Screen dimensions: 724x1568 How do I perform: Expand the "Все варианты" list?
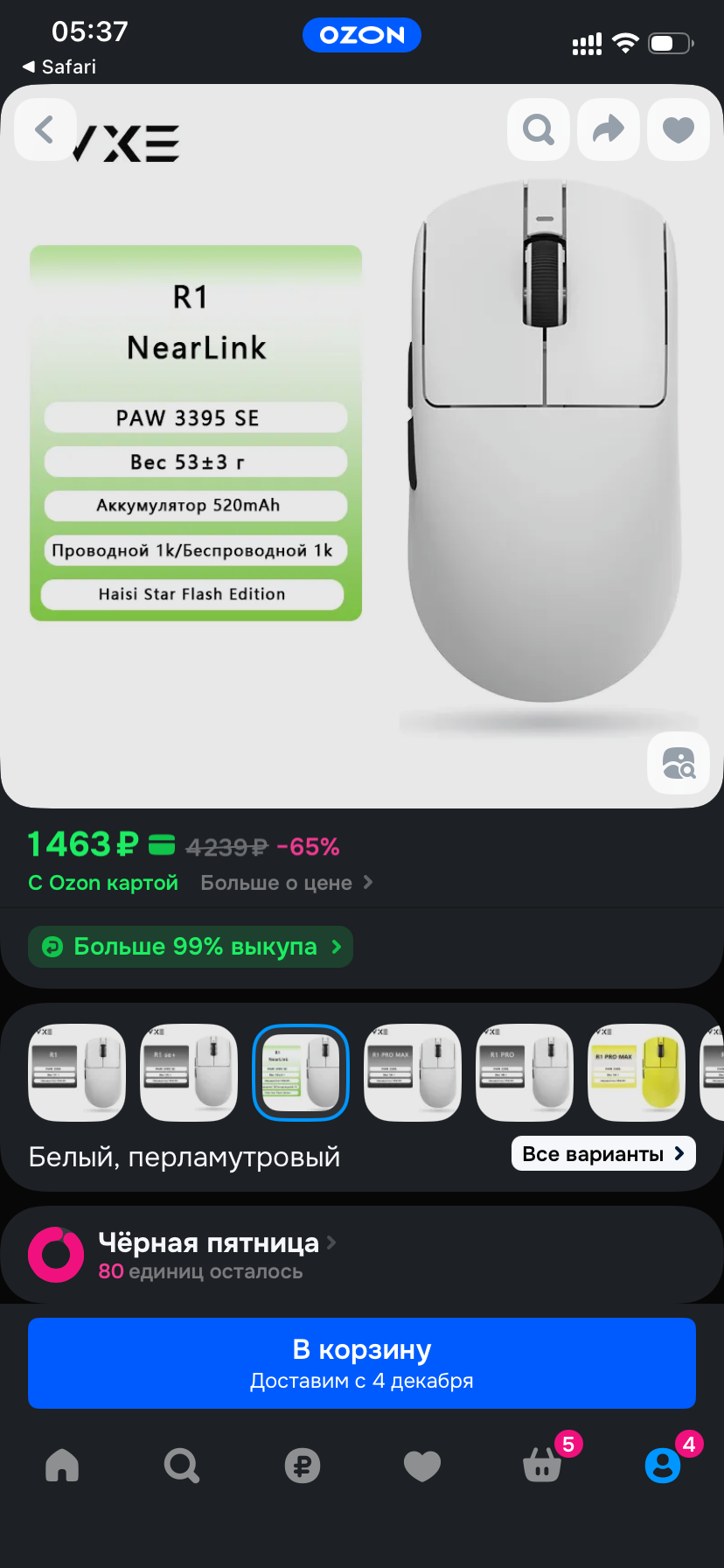(603, 1153)
